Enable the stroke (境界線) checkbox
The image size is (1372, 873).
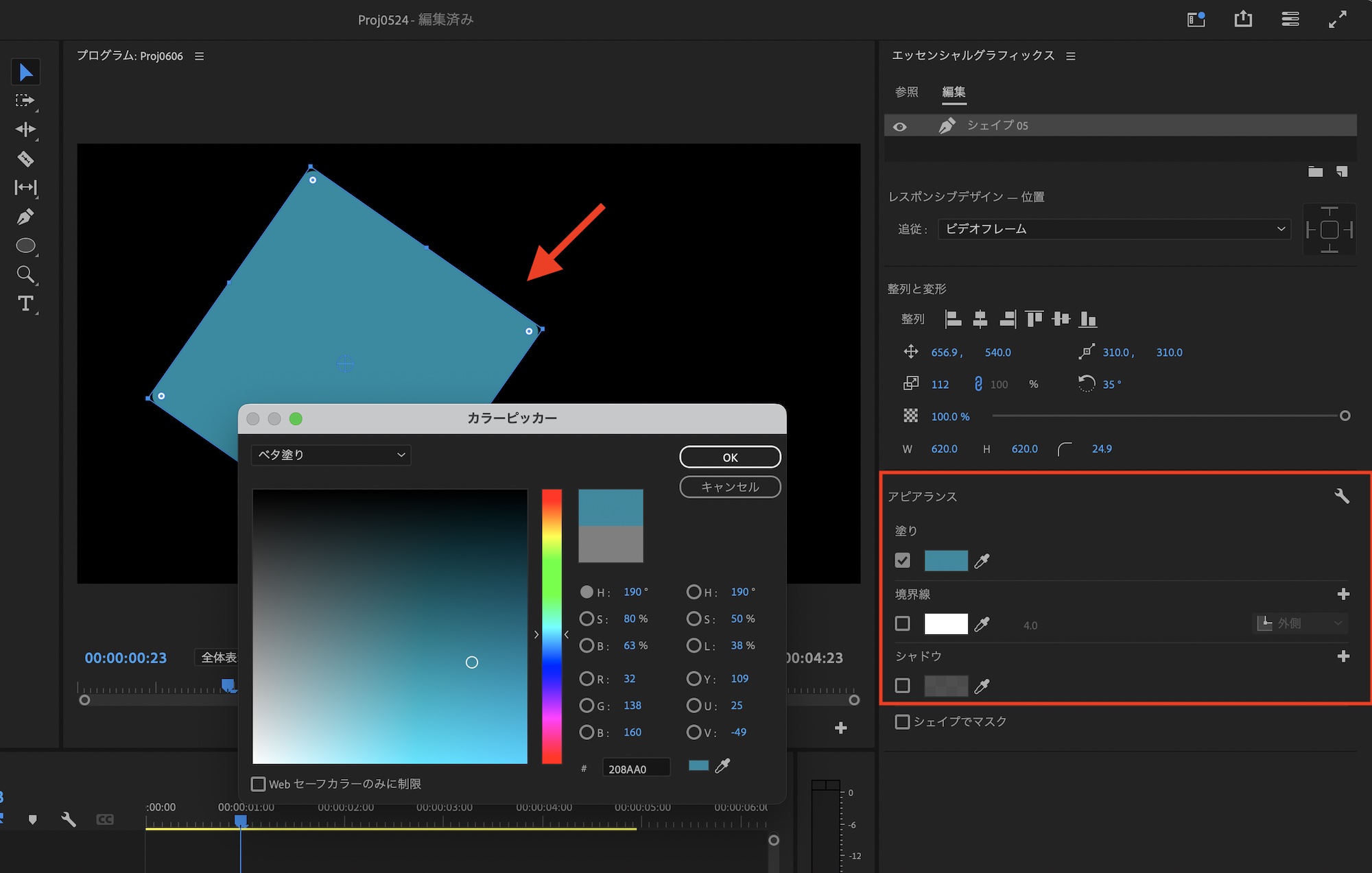[x=903, y=623]
